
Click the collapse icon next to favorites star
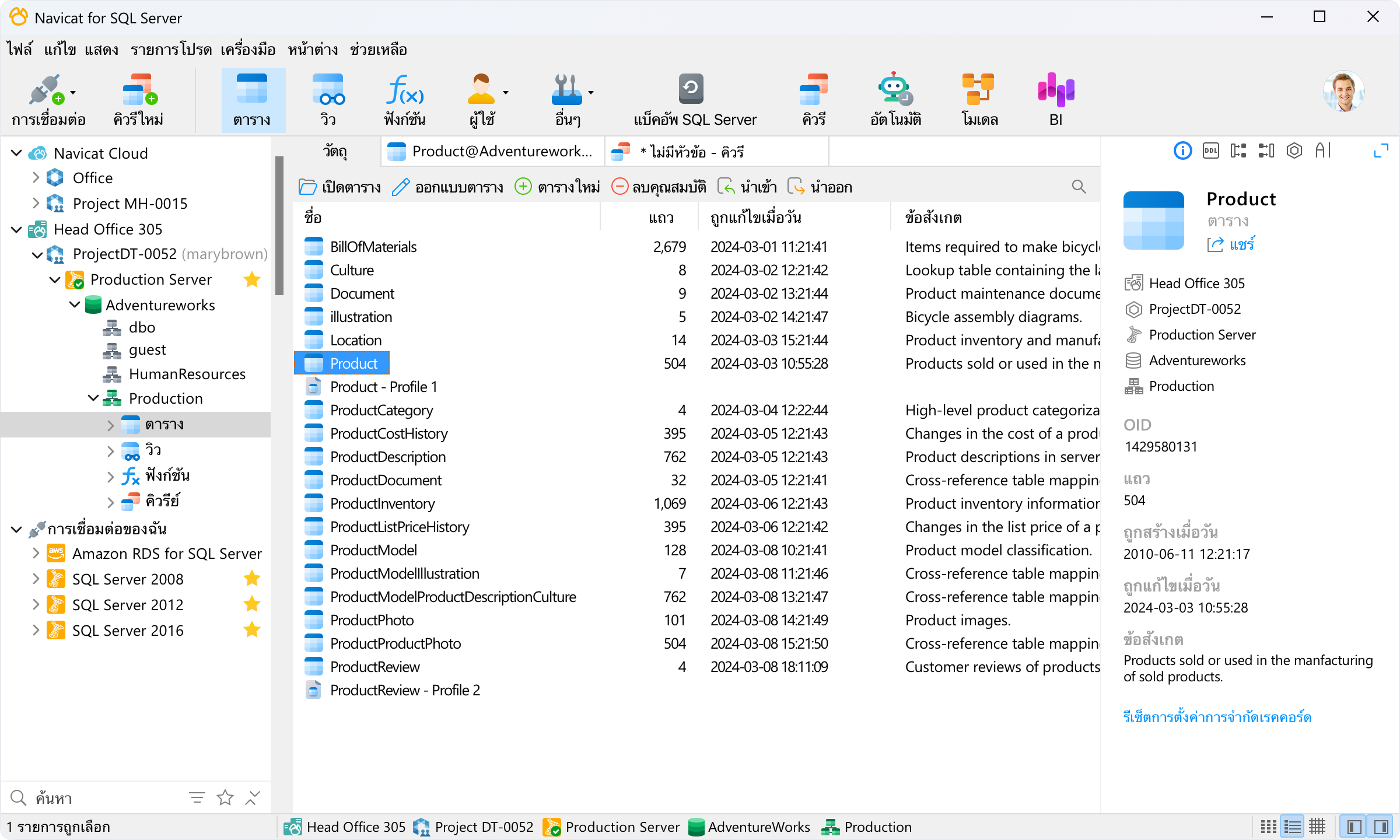252,797
